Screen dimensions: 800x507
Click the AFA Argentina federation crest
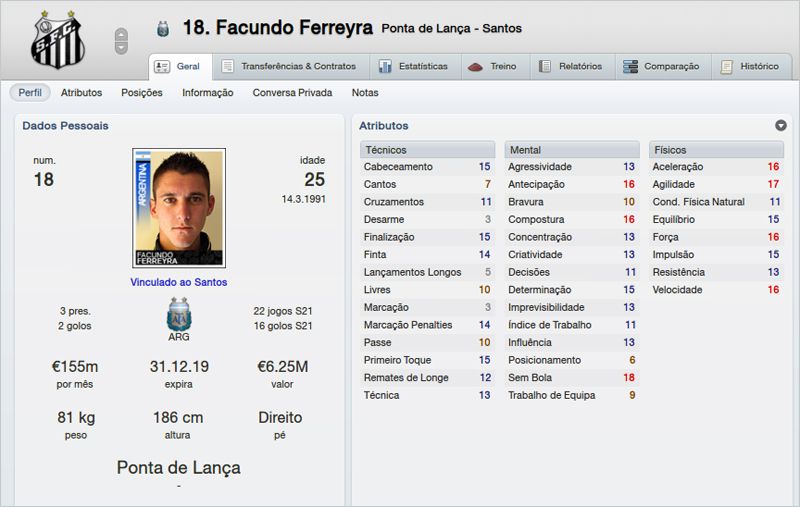[x=179, y=316]
